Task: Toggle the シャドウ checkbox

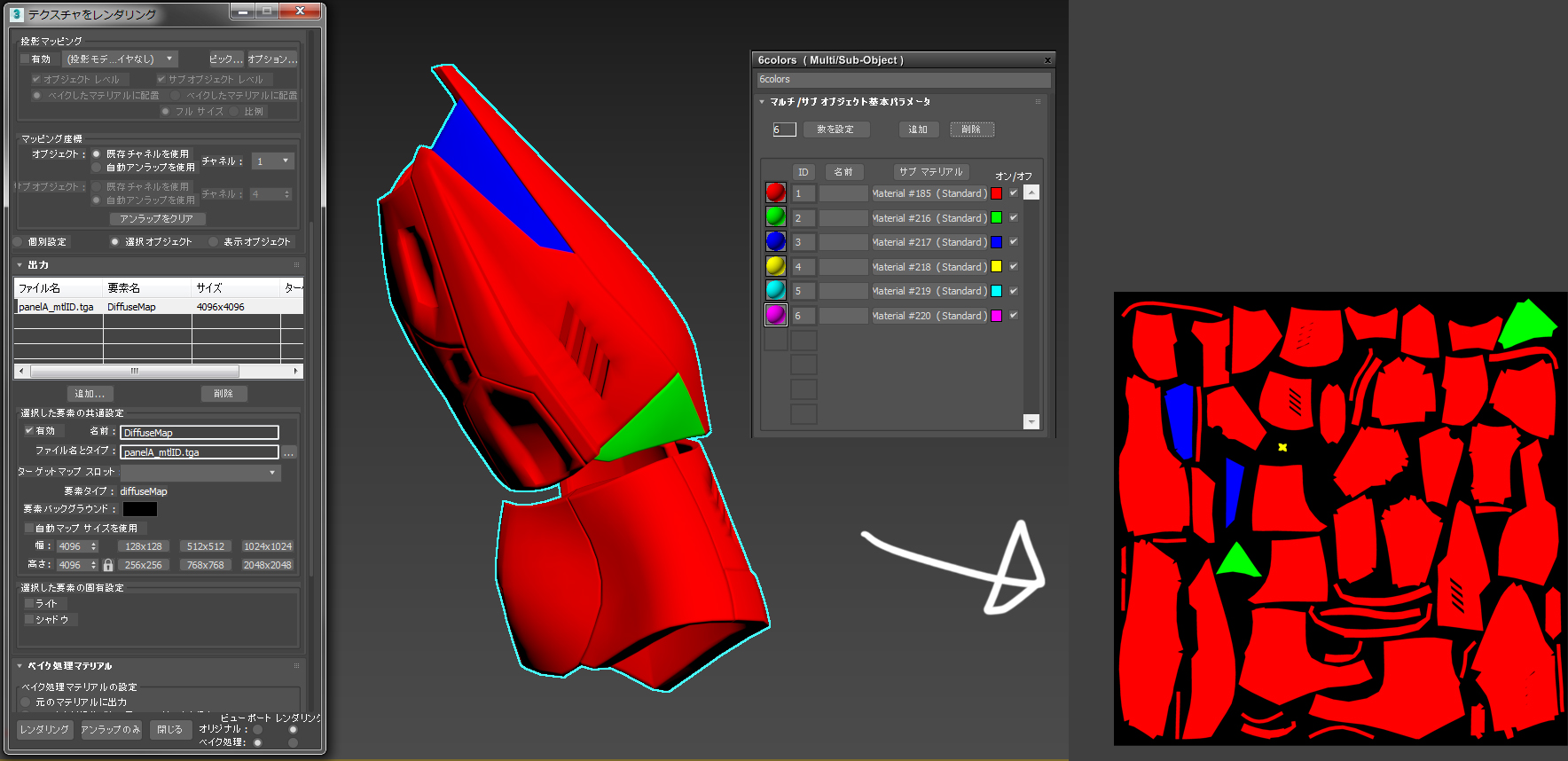Action: pos(29,619)
